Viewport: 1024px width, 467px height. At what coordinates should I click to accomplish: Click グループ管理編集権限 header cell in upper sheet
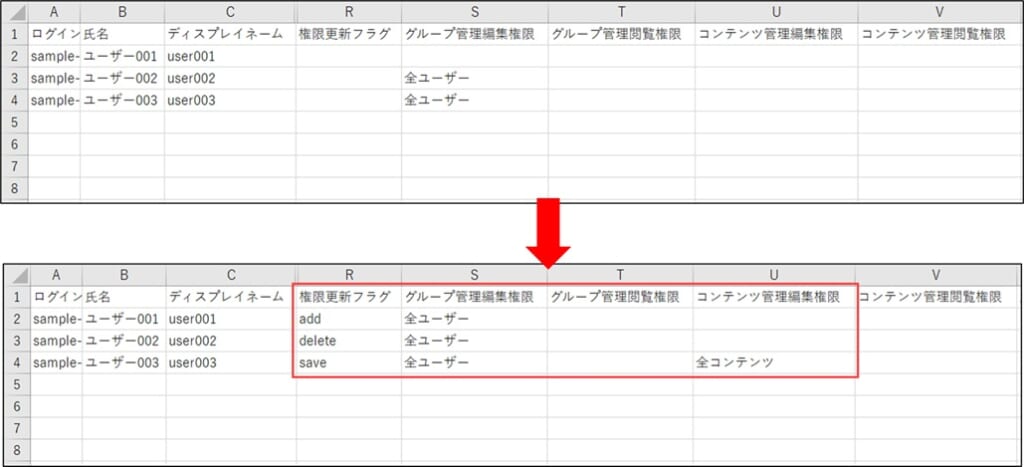pyautogui.click(x=475, y=34)
